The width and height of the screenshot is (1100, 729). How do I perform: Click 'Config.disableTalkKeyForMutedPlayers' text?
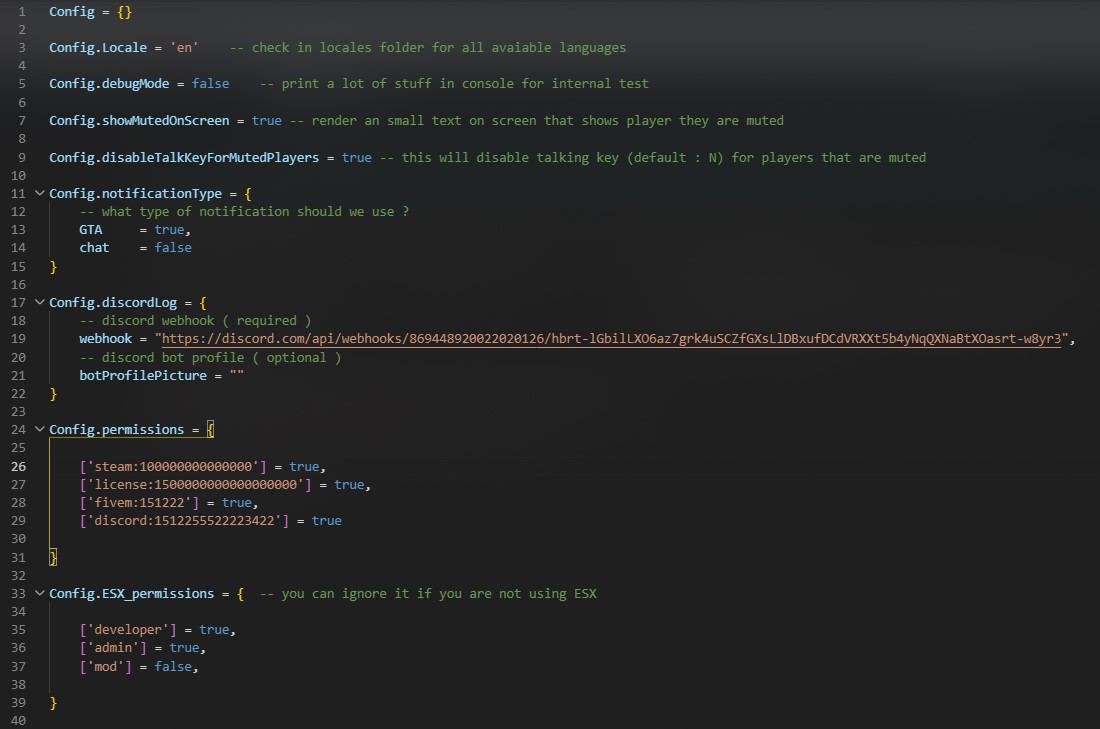click(x=184, y=158)
